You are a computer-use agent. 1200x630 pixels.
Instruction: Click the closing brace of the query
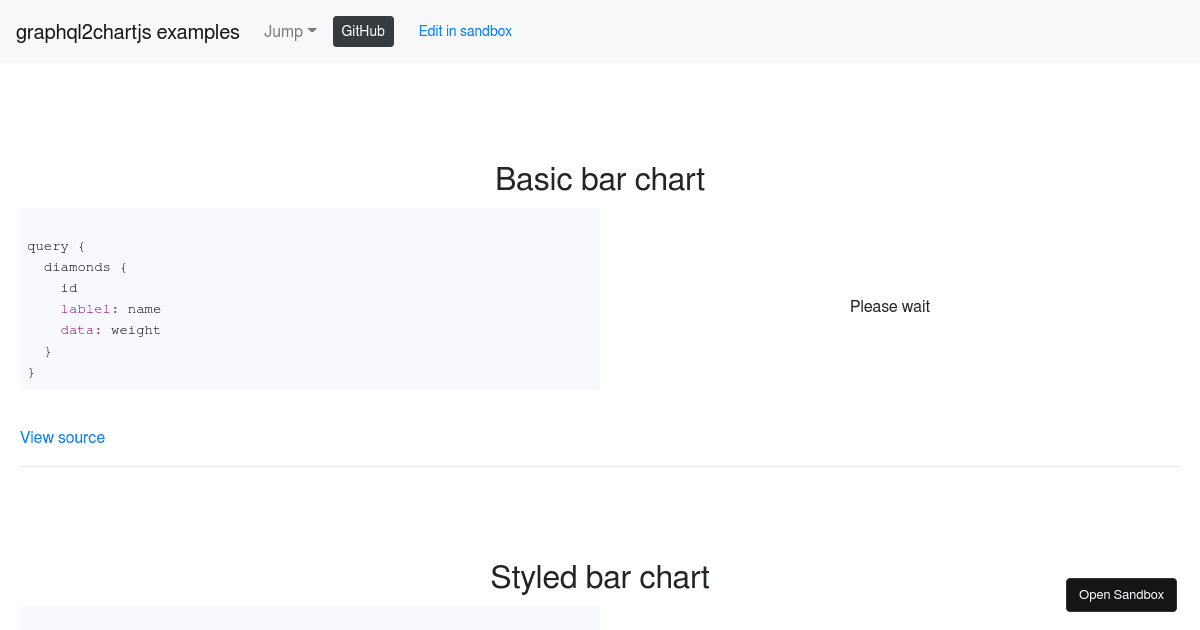pos(31,372)
